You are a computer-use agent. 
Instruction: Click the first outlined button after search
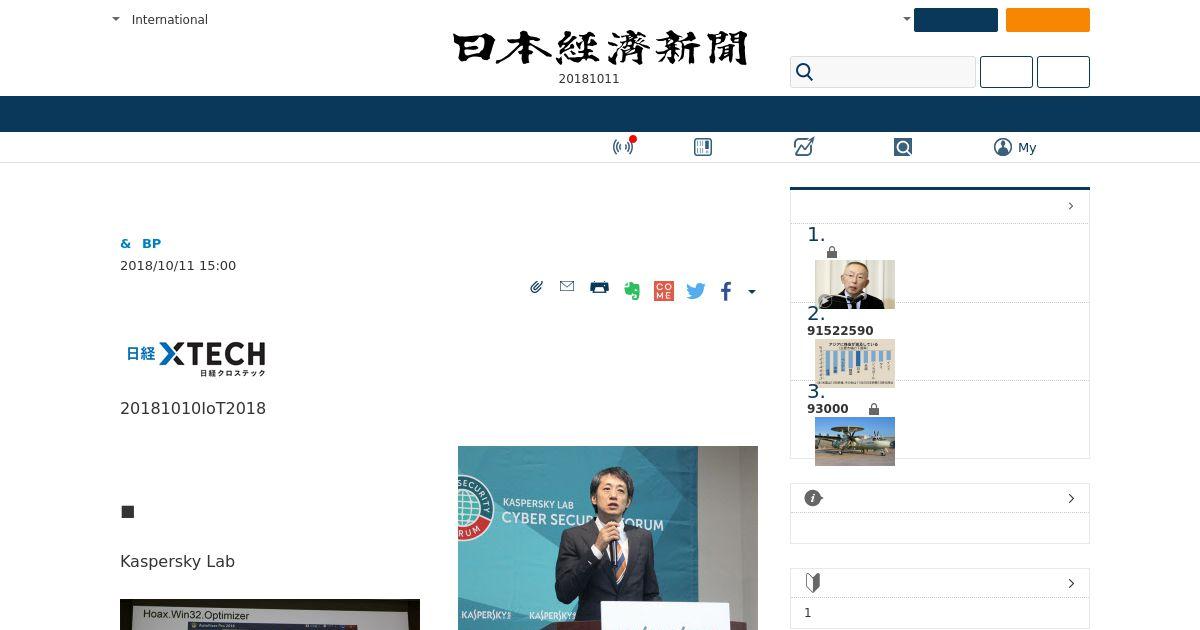pyautogui.click(x=1006, y=72)
